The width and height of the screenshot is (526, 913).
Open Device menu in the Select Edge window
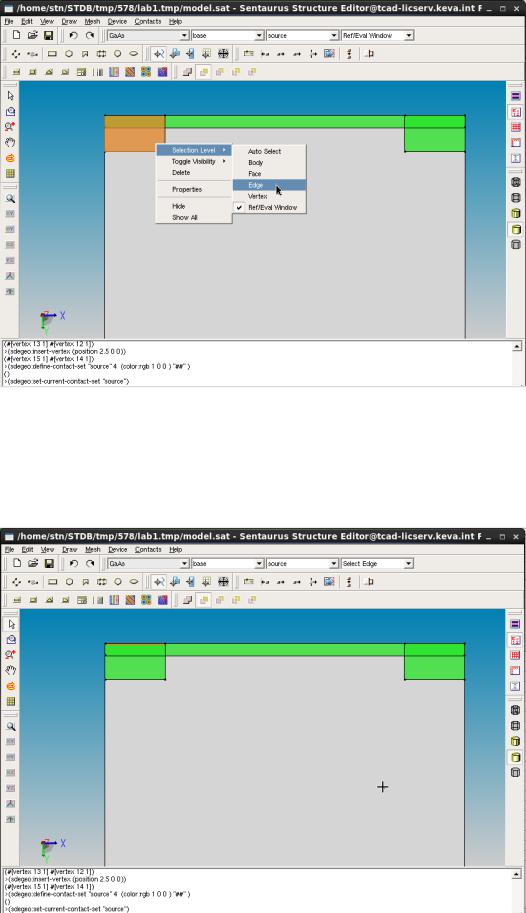117,549
